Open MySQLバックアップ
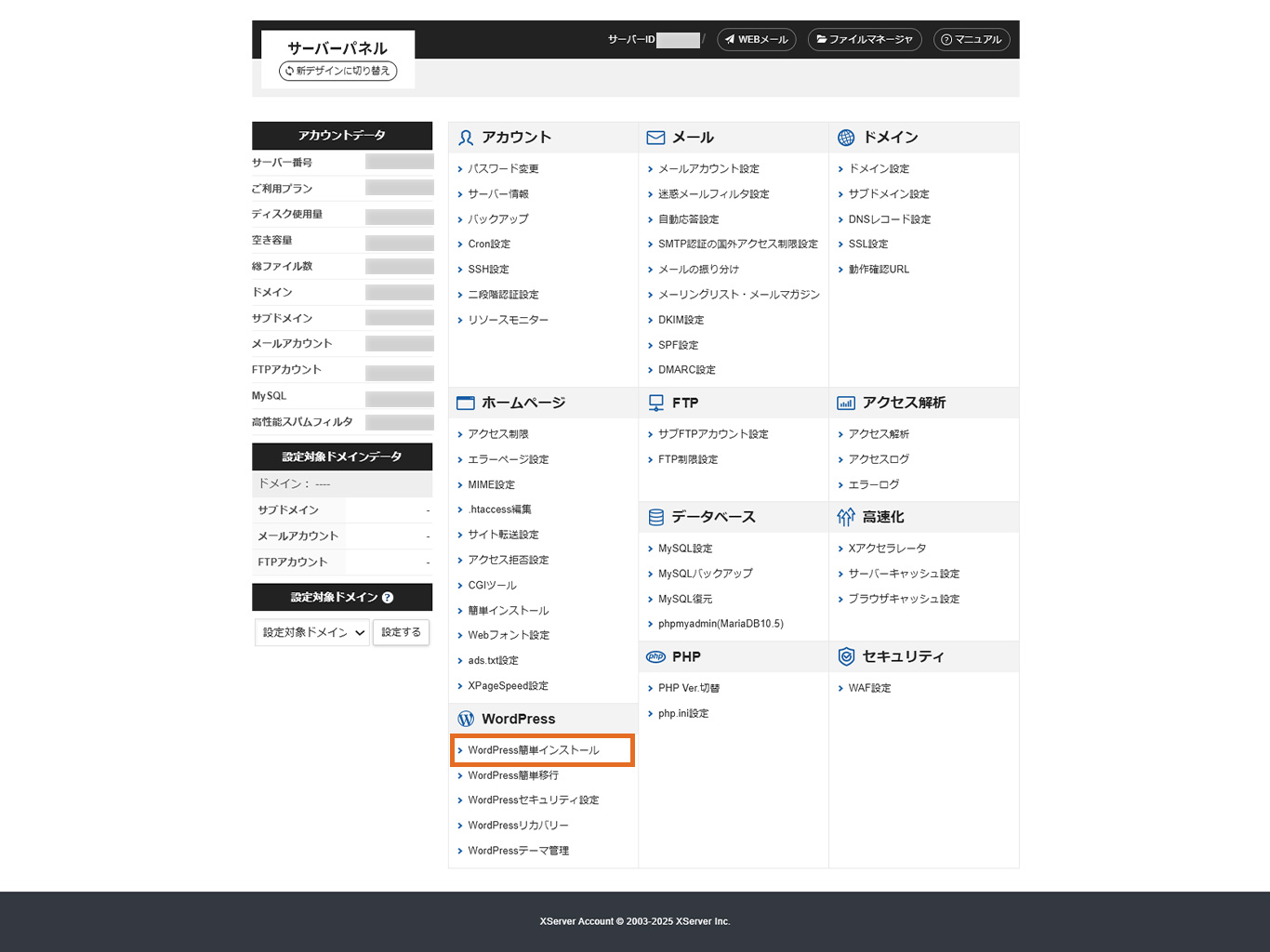This screenshot has width=1270, height=952. (706, 574)
